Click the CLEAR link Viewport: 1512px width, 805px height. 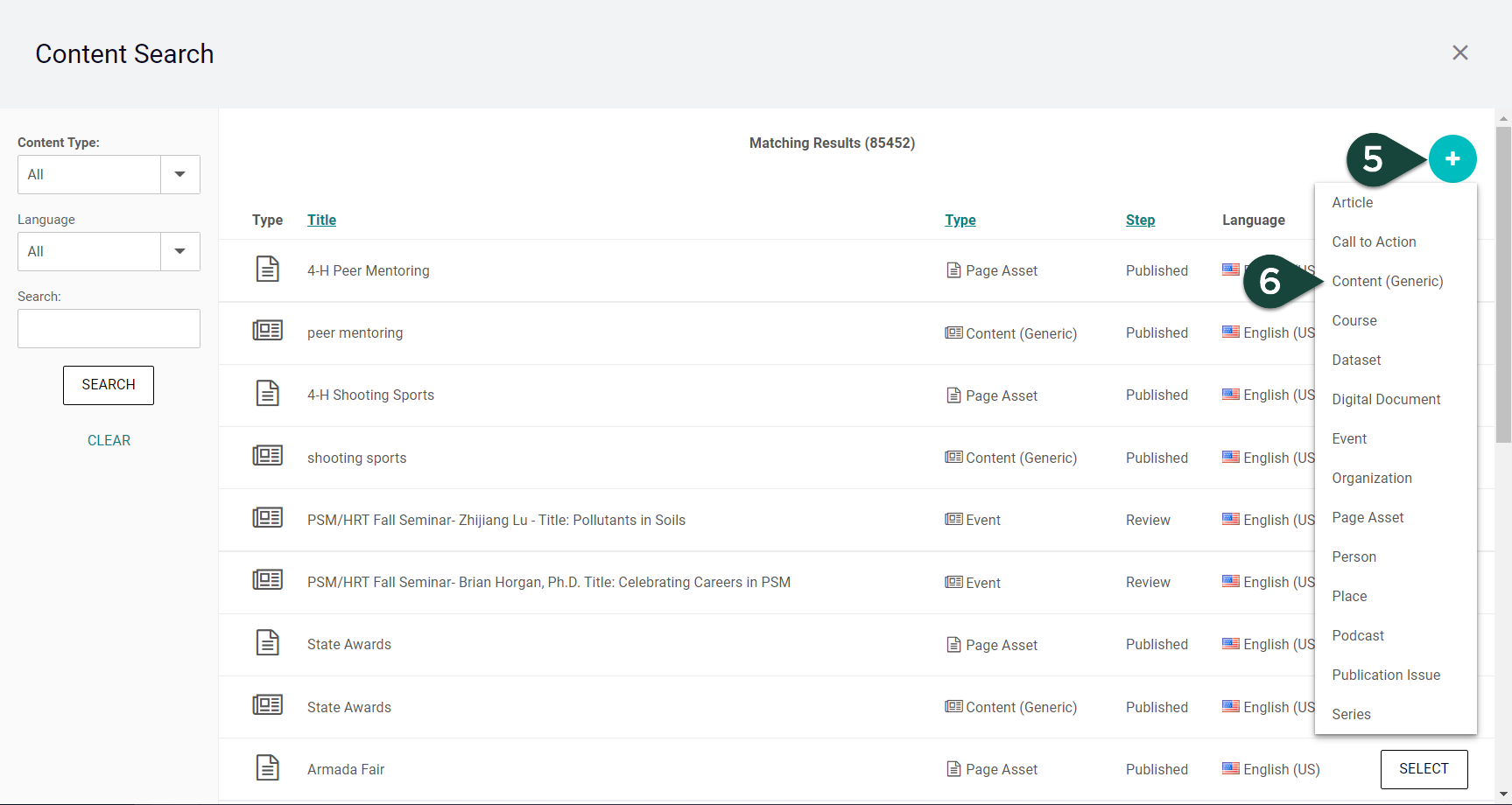tap(109, 440)
